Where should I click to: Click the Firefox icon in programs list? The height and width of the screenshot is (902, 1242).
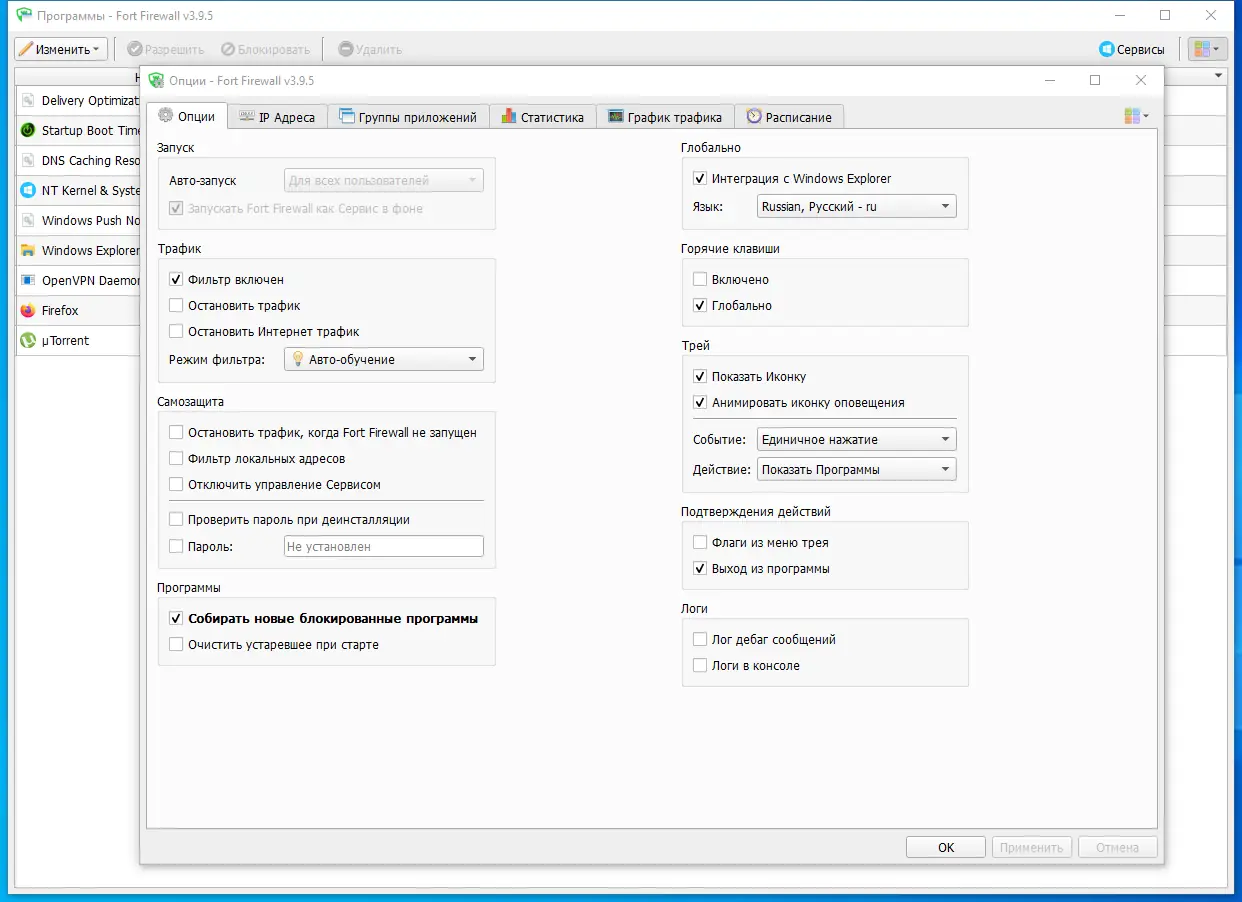27,310
